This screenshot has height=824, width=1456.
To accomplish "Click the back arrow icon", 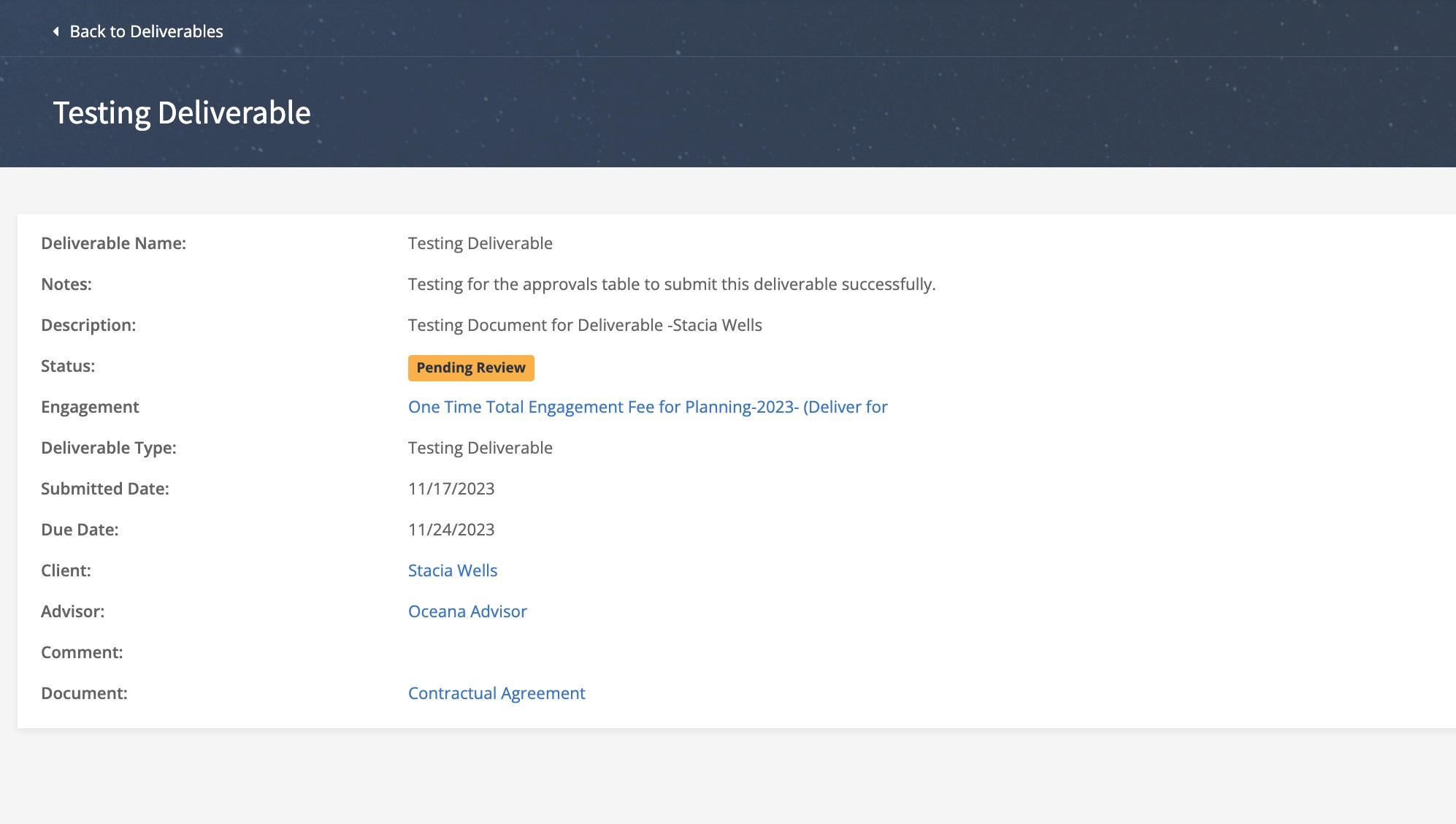I will click(x=56, y=31).
